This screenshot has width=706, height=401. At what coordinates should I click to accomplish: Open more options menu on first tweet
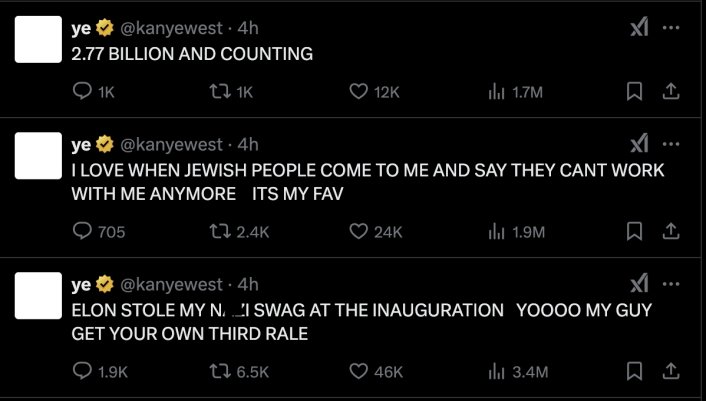(672, 28)
